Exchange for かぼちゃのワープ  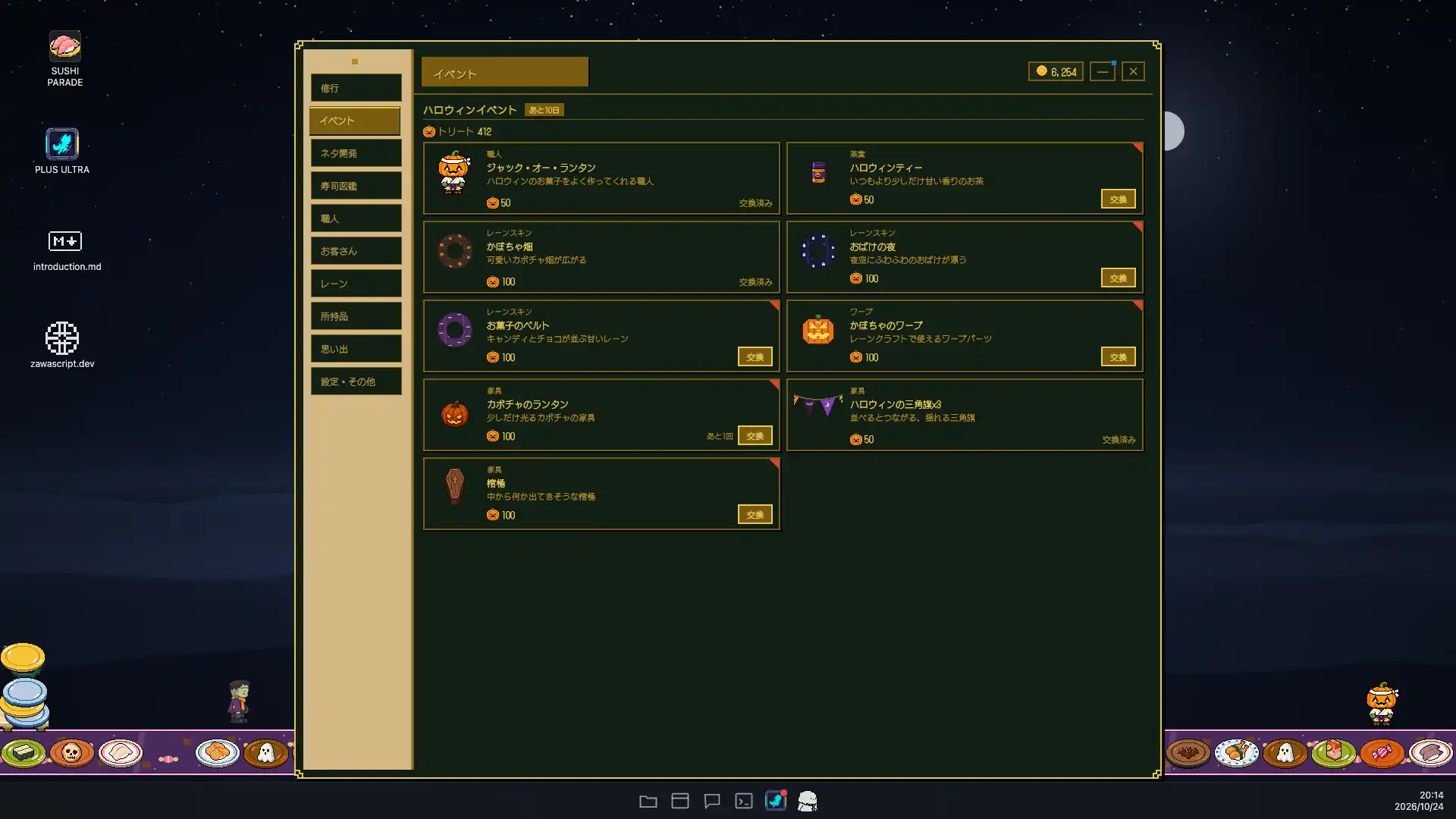click(x=1118, y=356)
